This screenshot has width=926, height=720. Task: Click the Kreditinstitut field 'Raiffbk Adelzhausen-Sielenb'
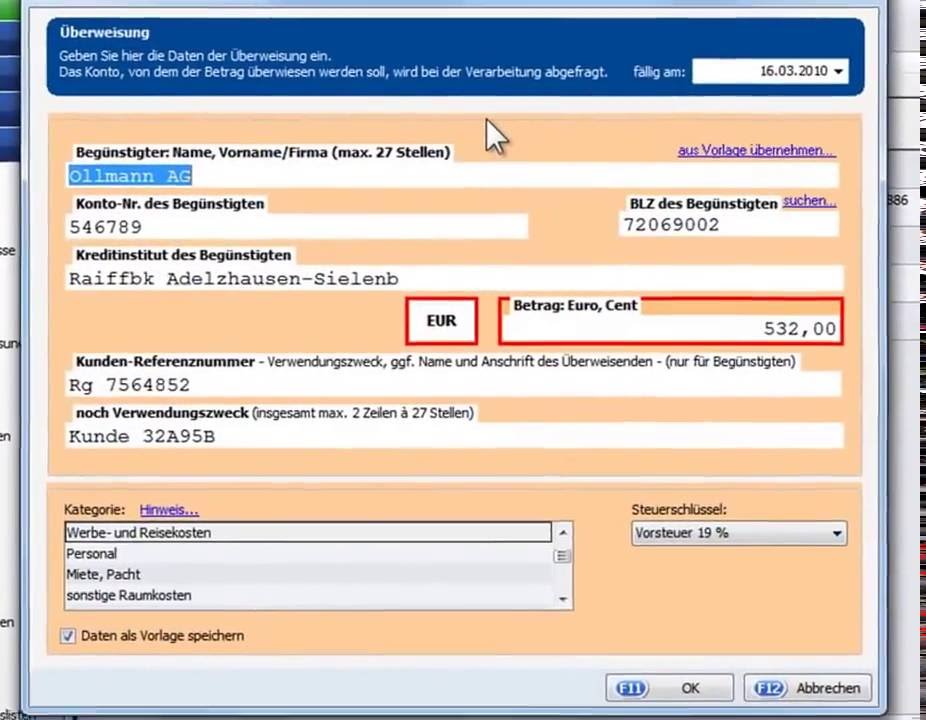pyautogui.click(x=454, y=278)
